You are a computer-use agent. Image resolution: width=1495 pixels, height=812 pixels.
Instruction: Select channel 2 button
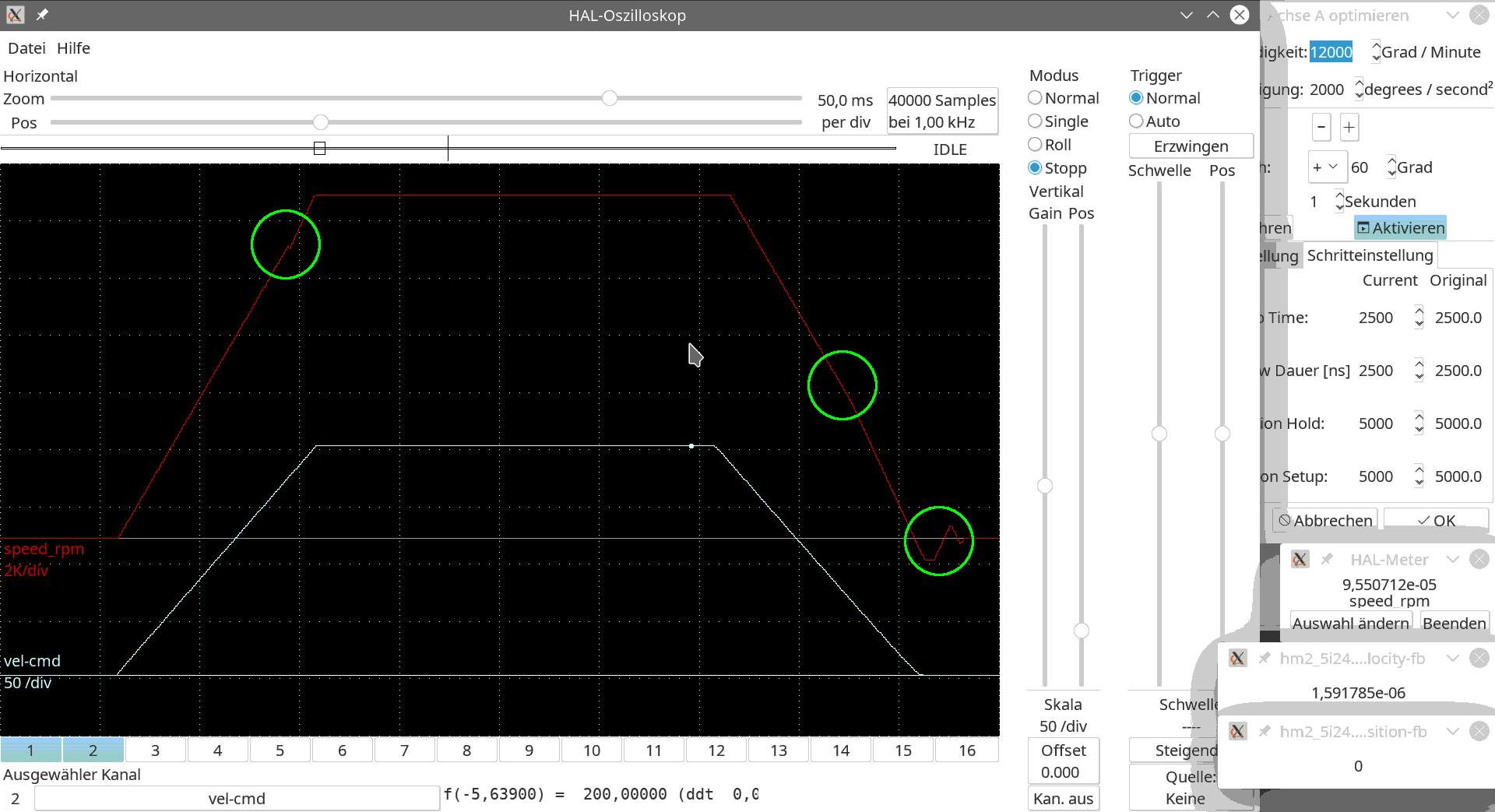pyautogui.click(x=93, y=750)
